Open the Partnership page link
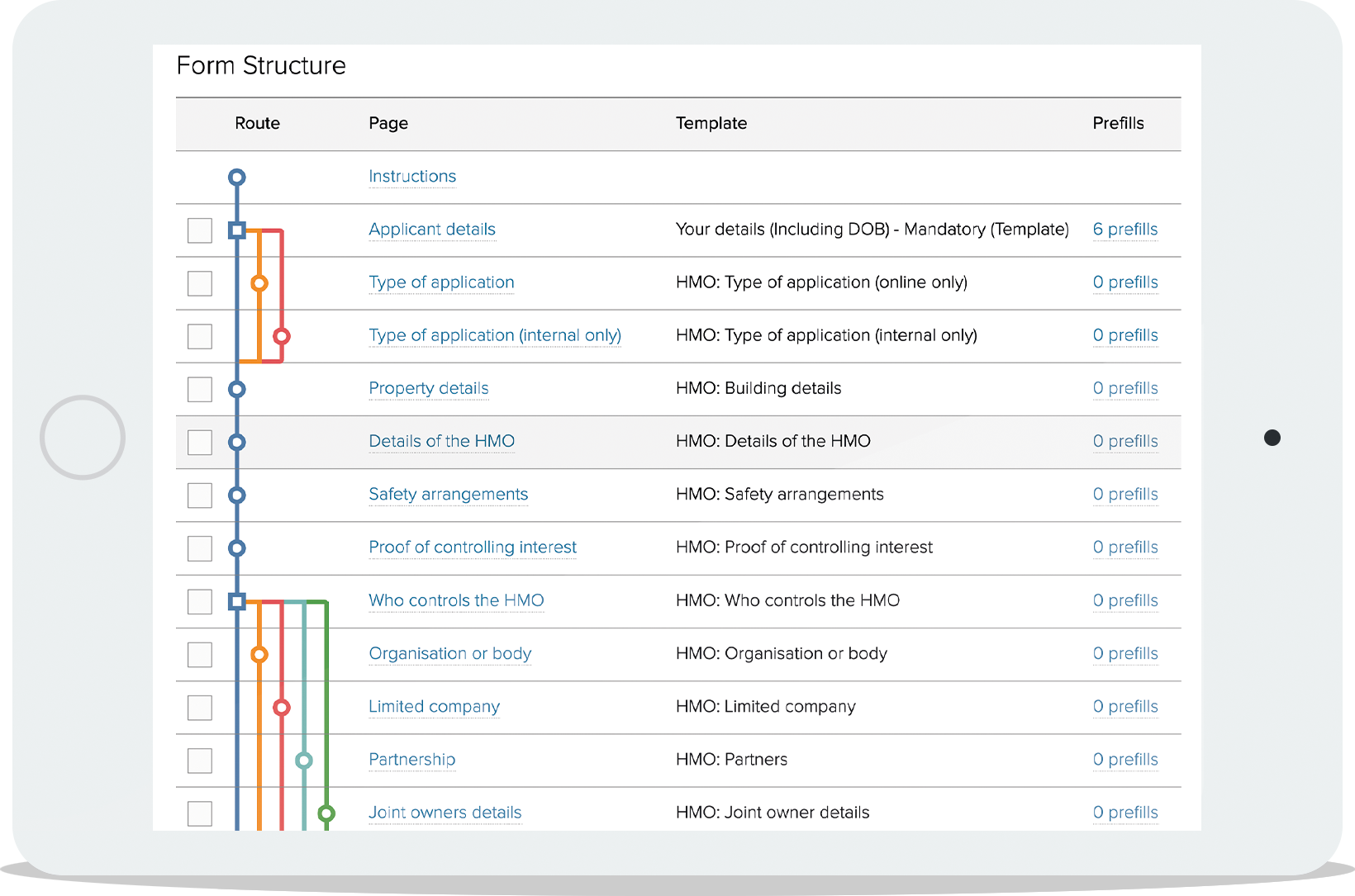This screenshot has width=1355, height=896. click(x=412, y=759)
